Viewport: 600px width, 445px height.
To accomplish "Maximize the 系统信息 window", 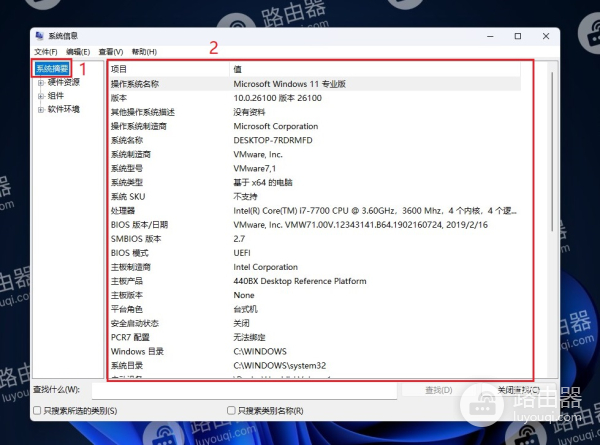I will coord(518,36).
